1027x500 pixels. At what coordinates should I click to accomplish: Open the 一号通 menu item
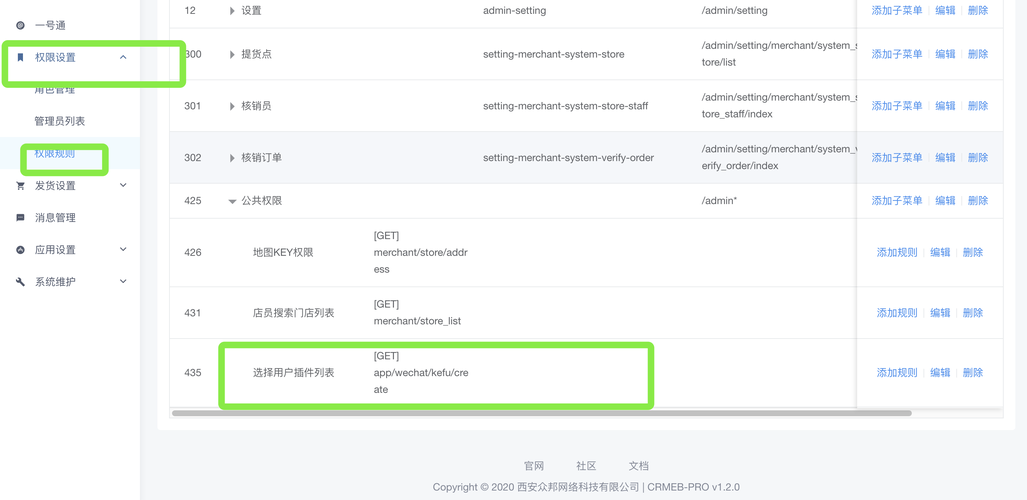(50, 26)
